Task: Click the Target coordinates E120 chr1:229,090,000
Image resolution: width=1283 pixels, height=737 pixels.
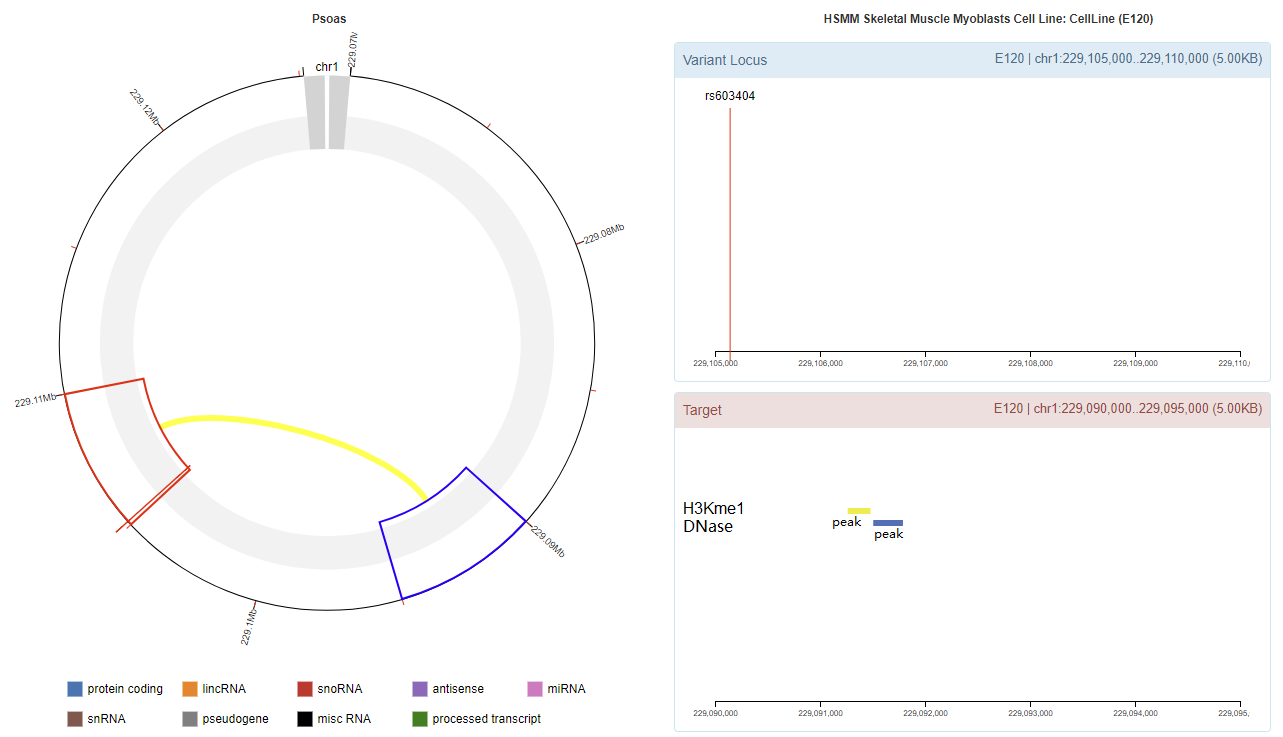Action: (1128, 409)
